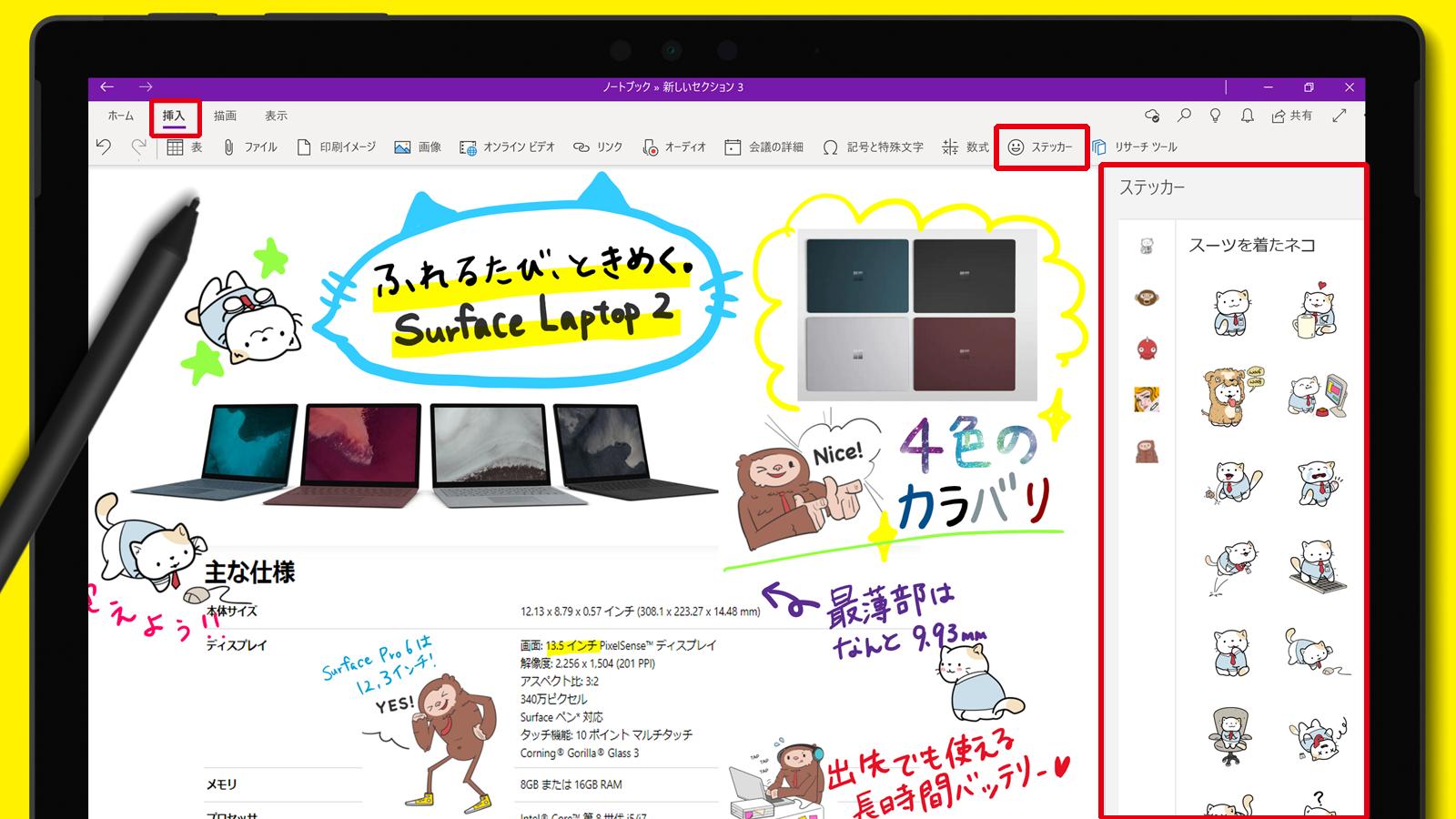Insert an equation with 数式

pos(966,147)
